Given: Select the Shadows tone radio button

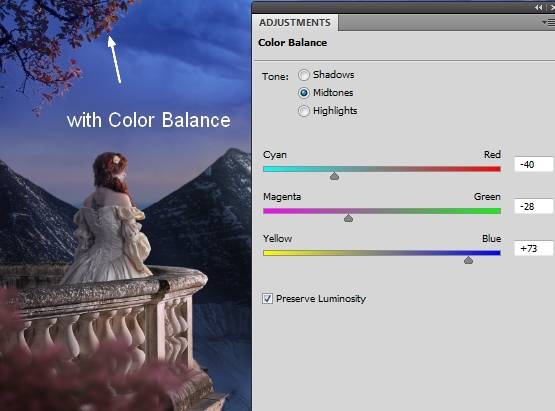Looking at the screenshot, I should [304, 75].
